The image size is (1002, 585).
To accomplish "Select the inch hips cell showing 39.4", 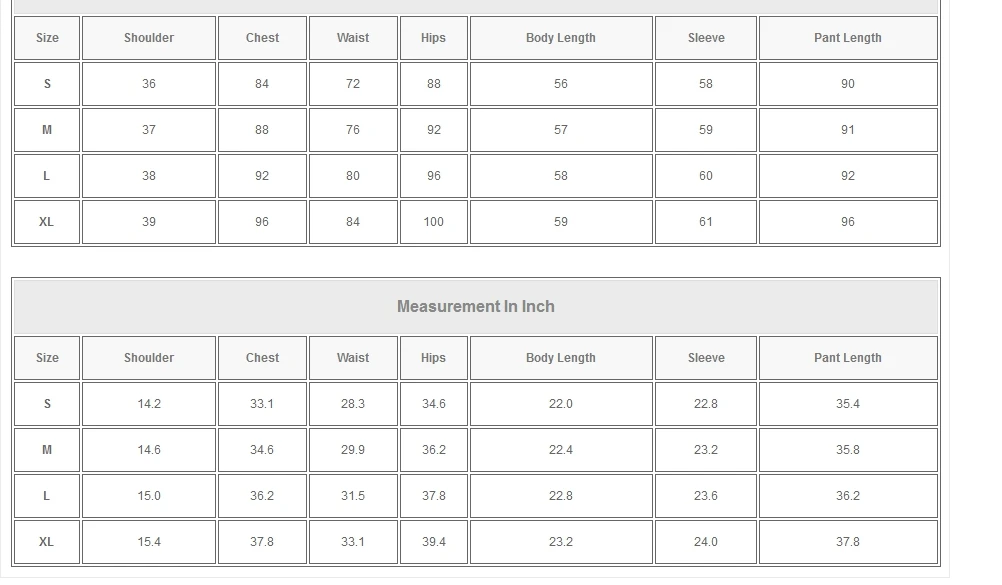I will click(433, 542).
